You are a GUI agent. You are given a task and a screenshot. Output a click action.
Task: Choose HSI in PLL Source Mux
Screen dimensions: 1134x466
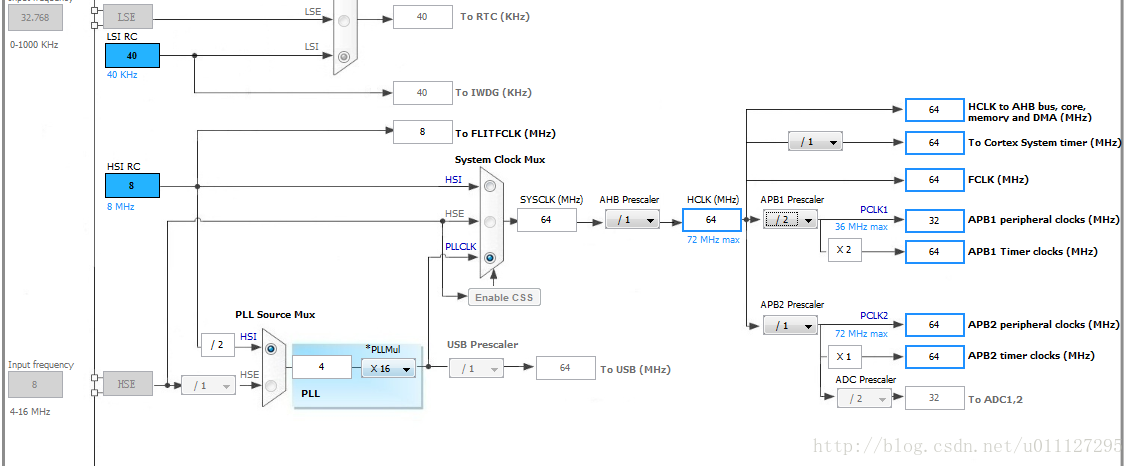[271, 349]
